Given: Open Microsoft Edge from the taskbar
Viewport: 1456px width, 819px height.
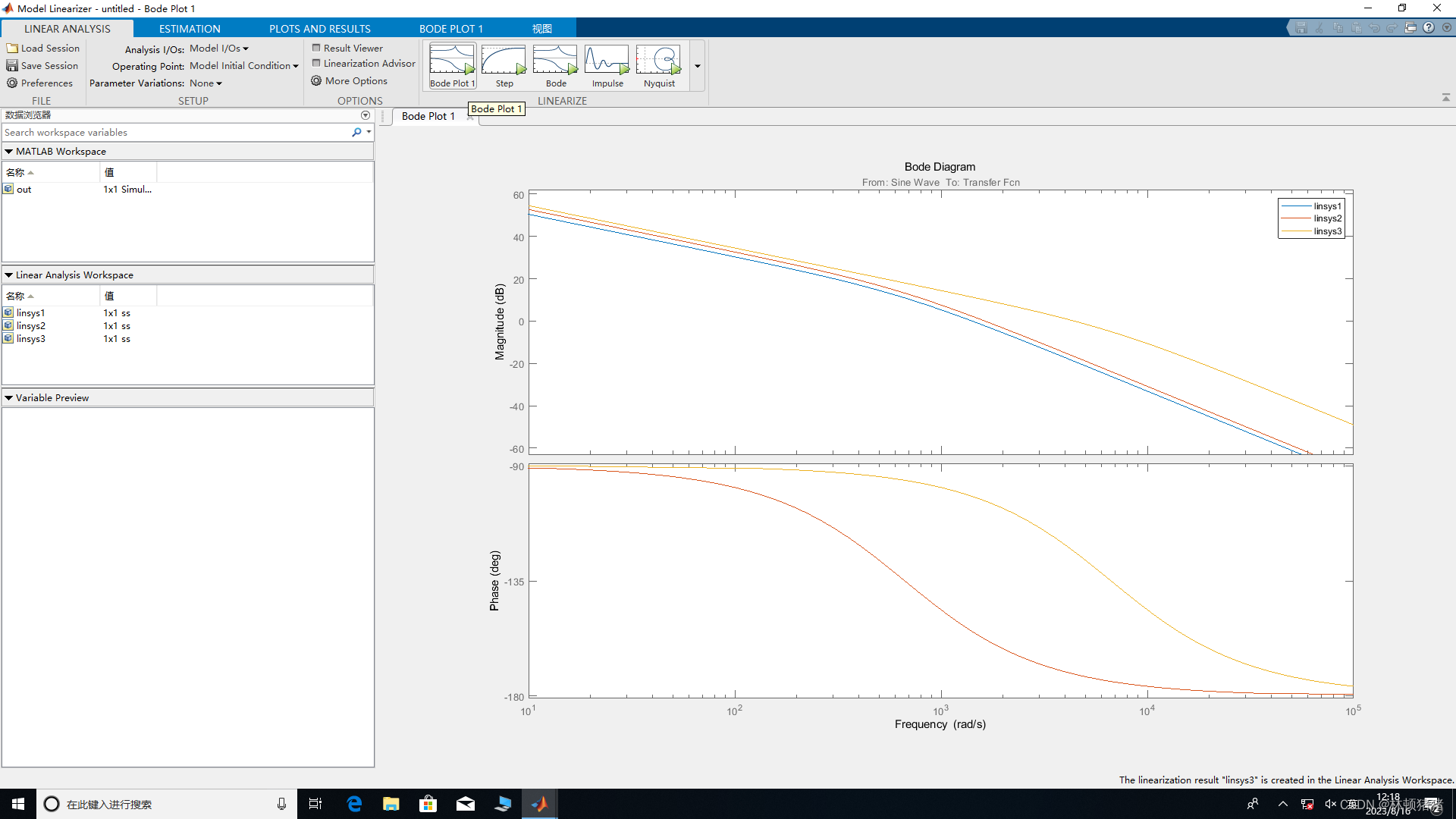Looking at the screenshot, I should [354, 804].
